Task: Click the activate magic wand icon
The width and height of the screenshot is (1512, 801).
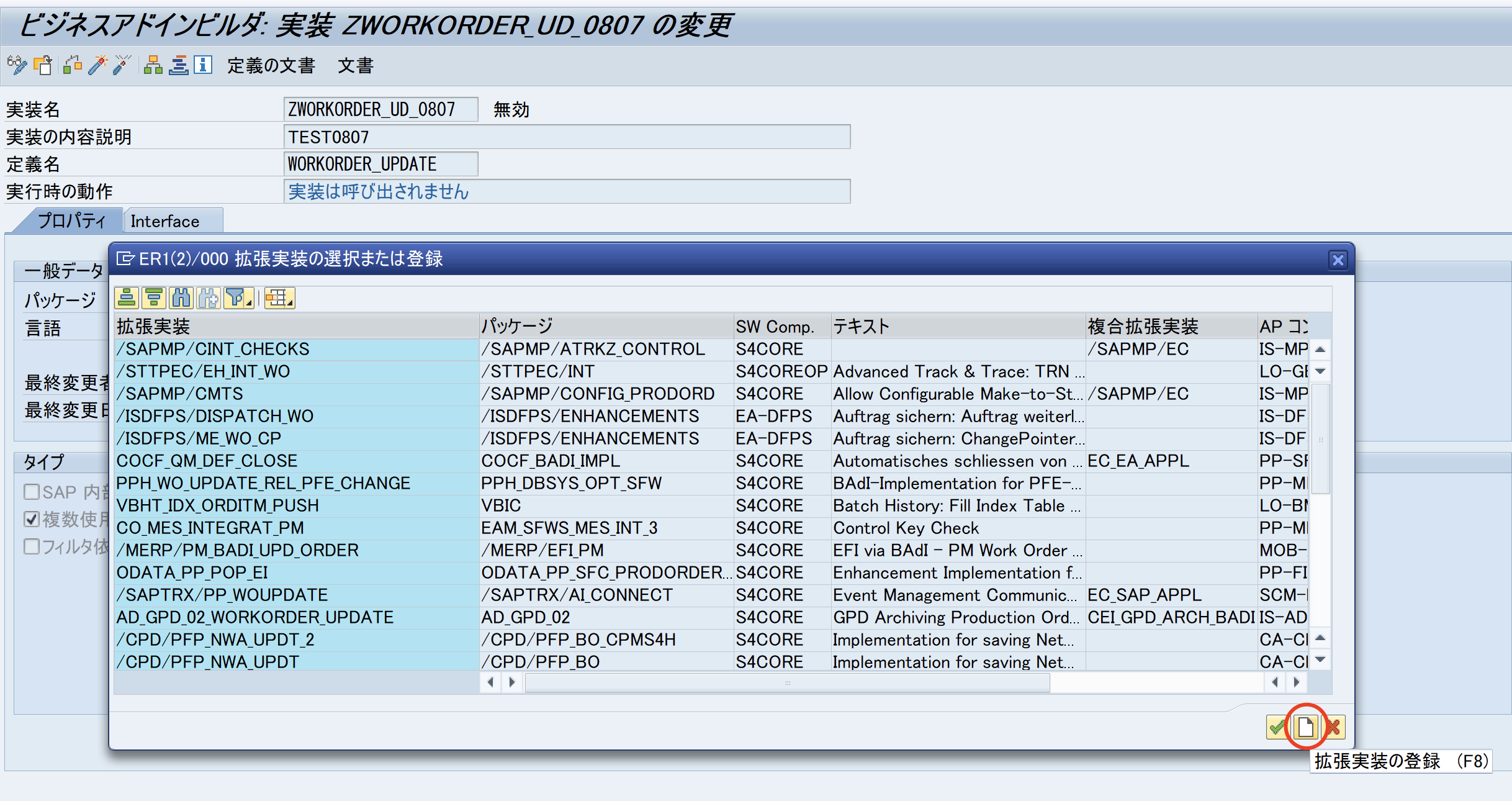Action: coord(97,65)
